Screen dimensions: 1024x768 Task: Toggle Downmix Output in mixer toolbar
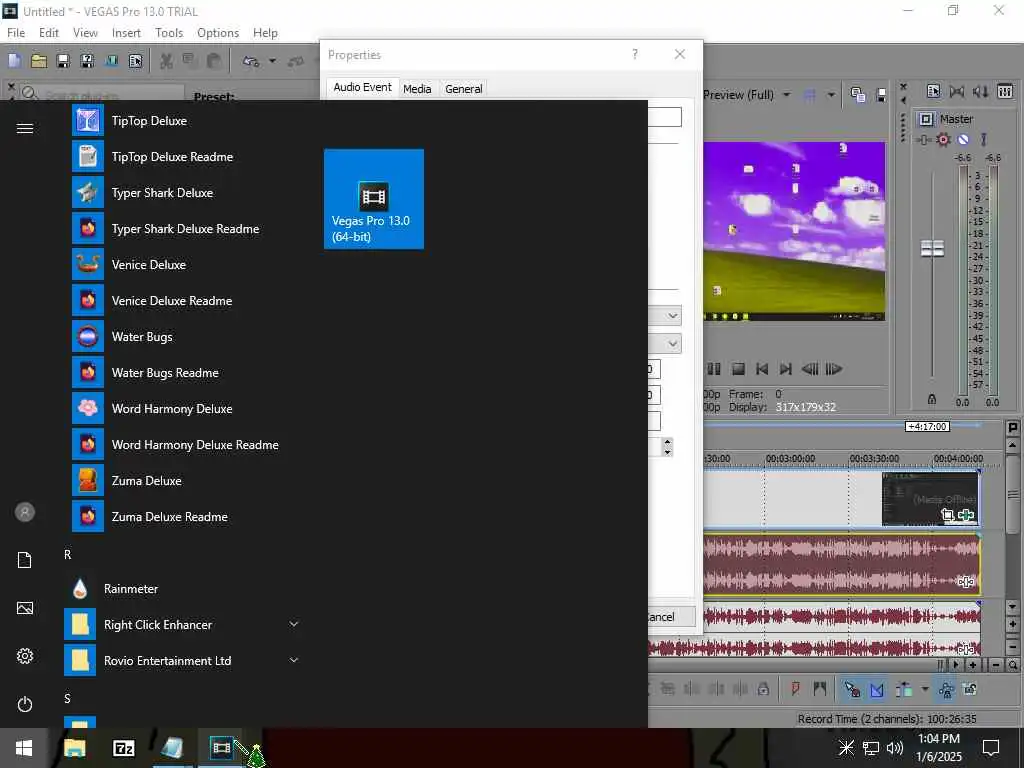point(957,91)
